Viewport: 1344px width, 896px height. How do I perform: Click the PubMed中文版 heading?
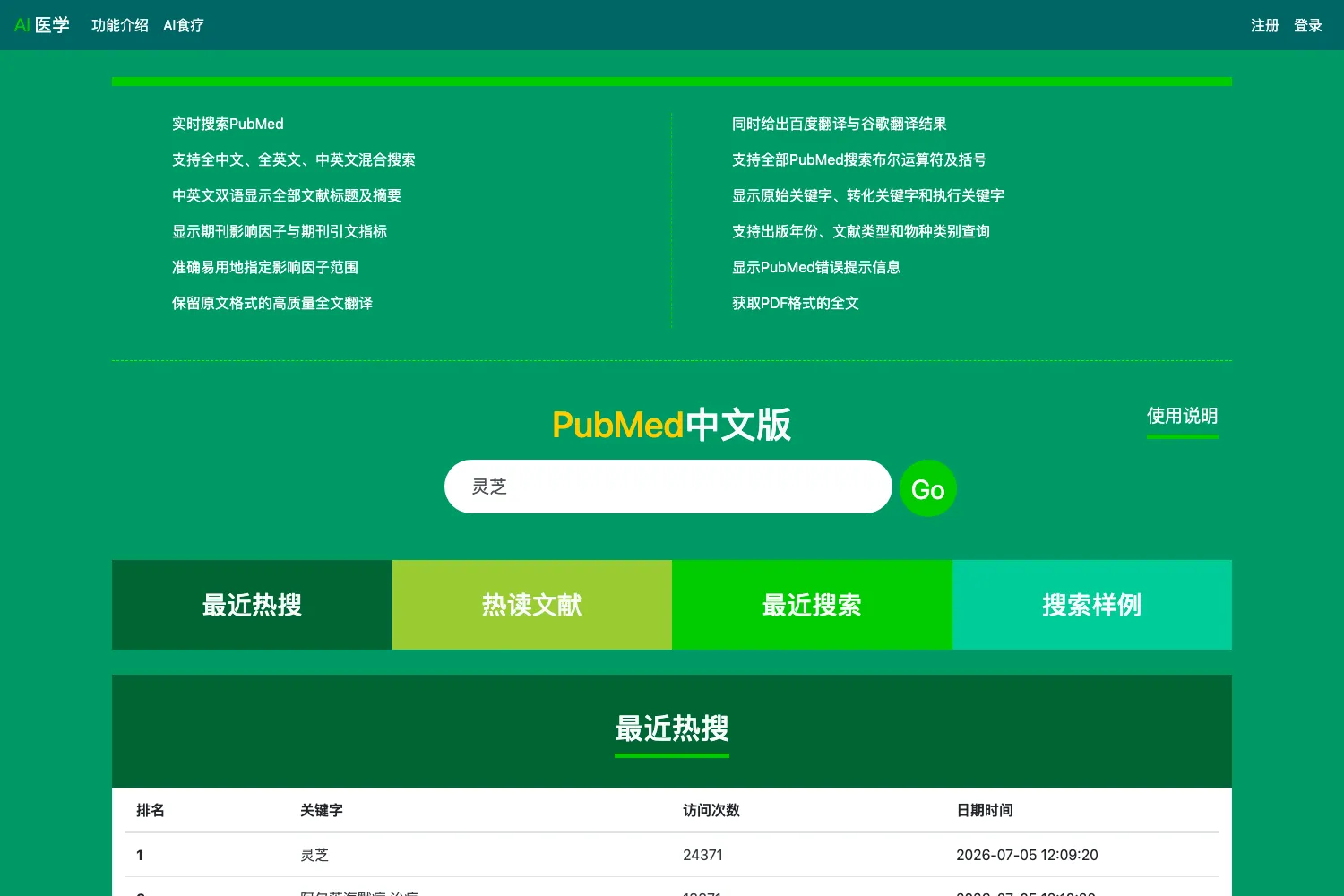[x=672, y=425]
